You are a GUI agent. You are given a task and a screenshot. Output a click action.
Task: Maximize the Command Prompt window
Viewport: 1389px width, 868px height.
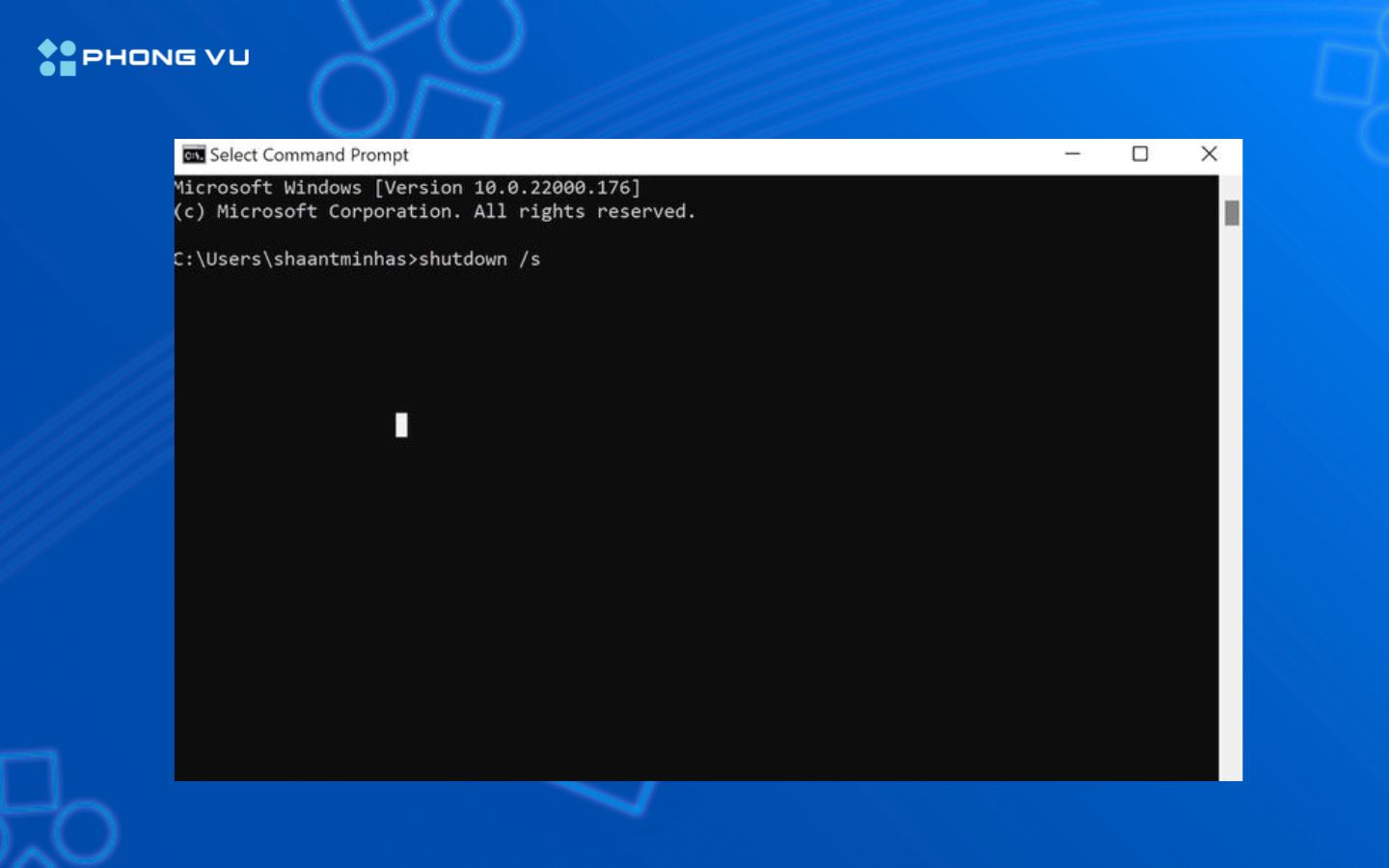[x=1139, y=154]
